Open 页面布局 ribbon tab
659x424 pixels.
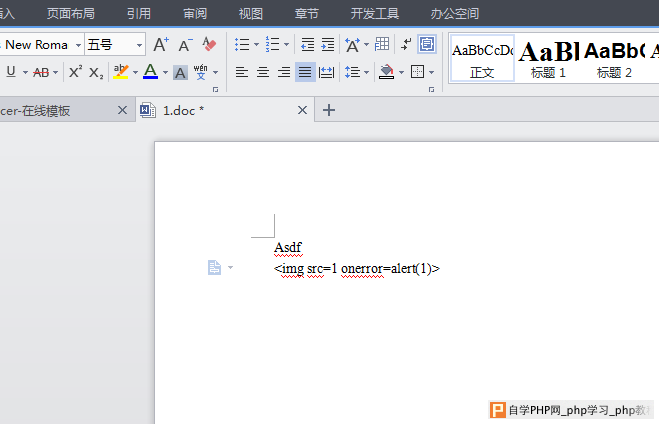click(71, 14)
